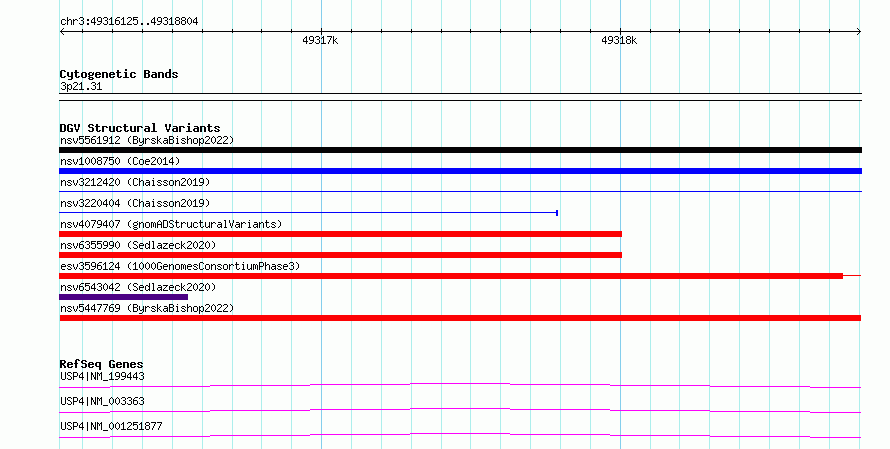Image resolution: width=890 pixels, height=449 pixels.
Task: Open gene label USP4|NM_003363
Action: (x=102, y=401)
